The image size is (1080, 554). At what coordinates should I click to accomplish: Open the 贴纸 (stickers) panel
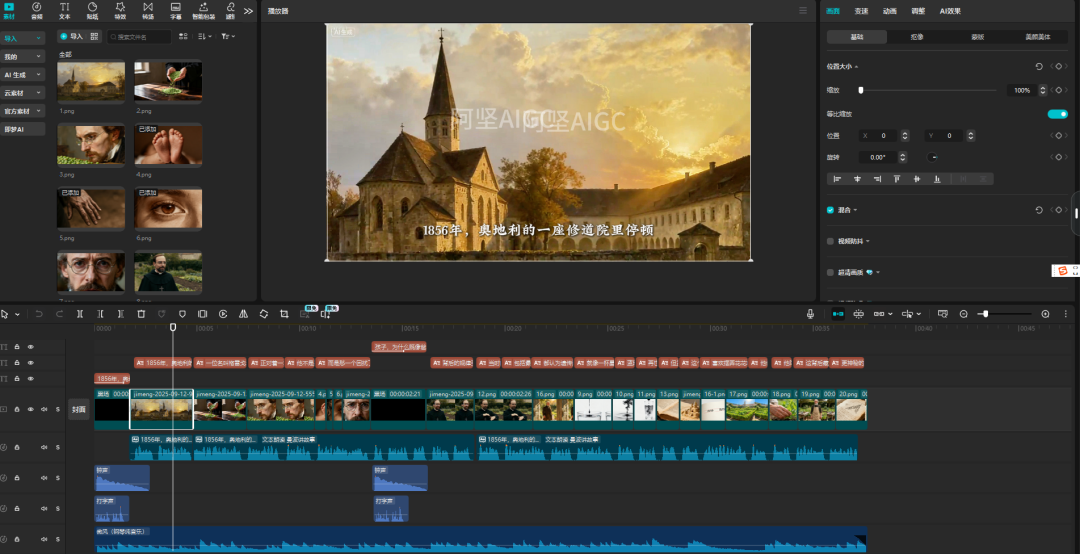click(x=92, y=10)
